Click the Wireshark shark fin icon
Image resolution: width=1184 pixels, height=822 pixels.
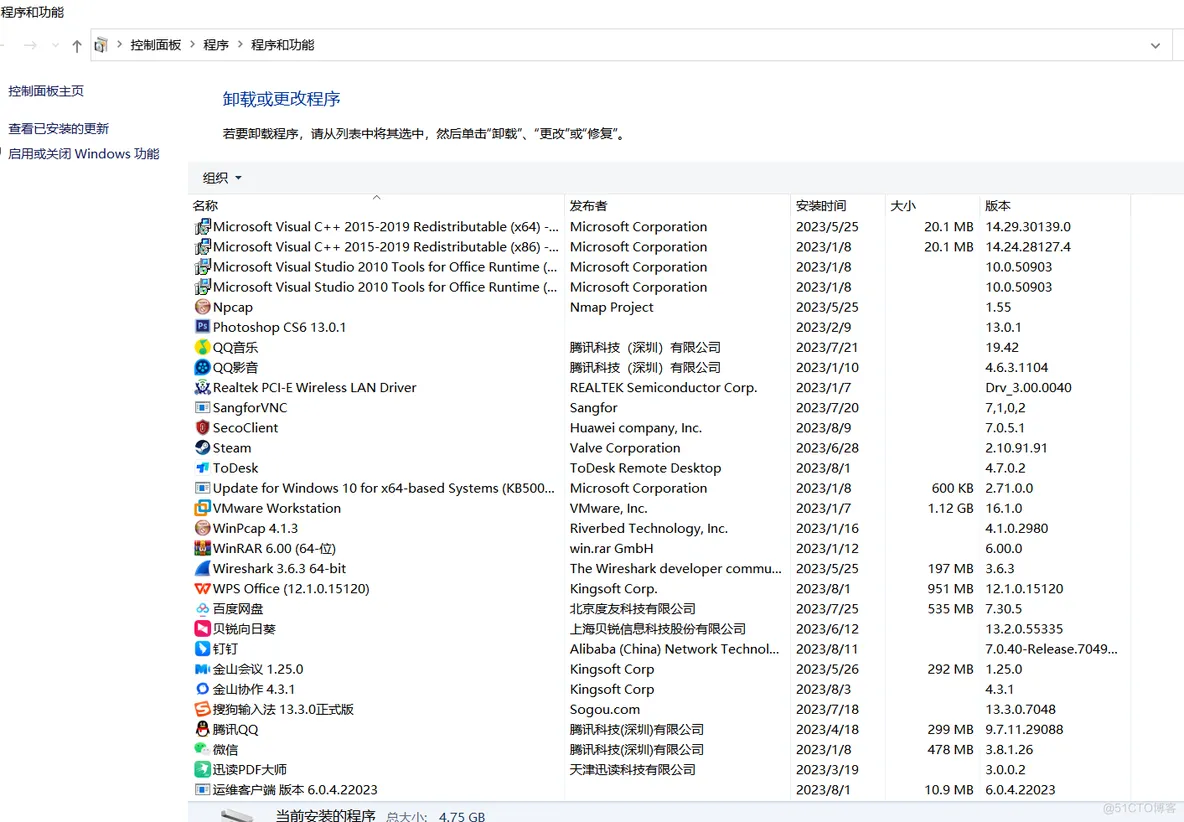pyautogui.click(x=201, y=568)
